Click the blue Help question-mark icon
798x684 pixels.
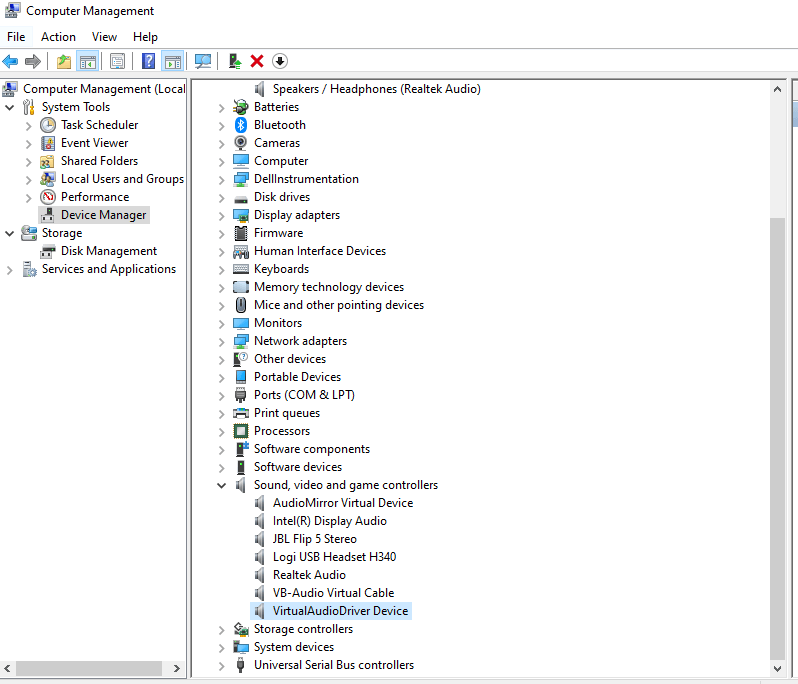click(148, 62)
